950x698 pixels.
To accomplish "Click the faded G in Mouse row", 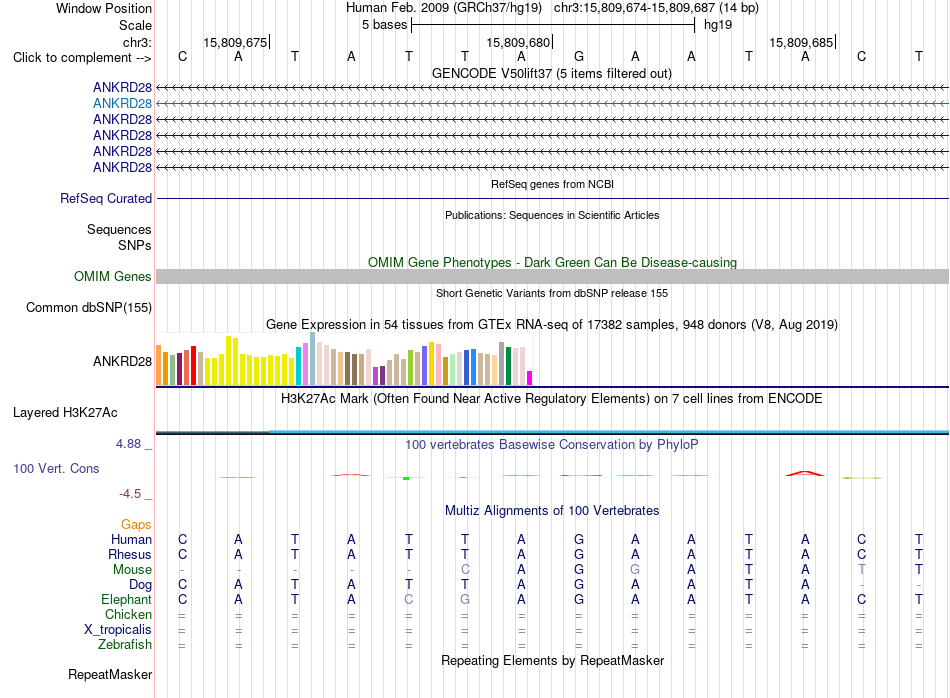I will [635, 570].
